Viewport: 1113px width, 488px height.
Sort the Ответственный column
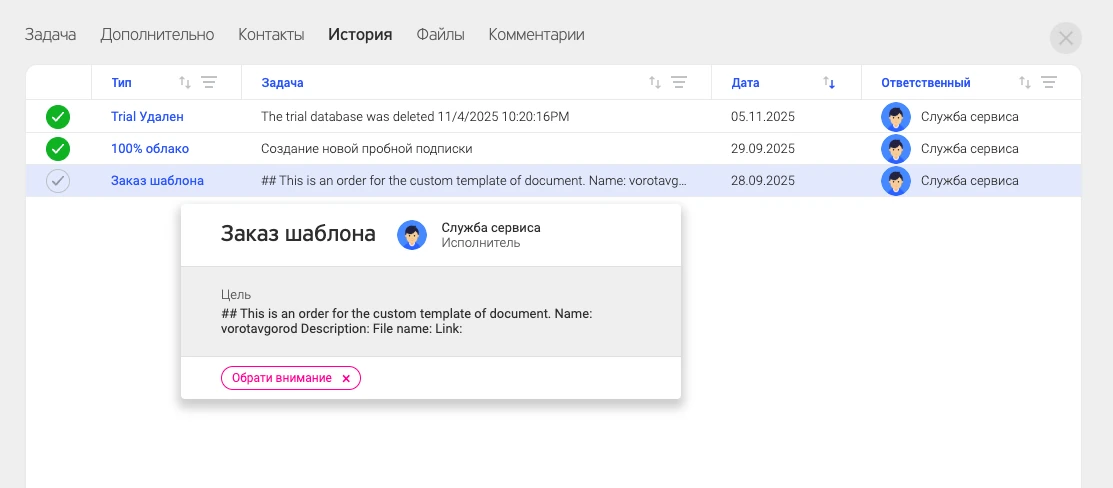(x=1024, y=82)
